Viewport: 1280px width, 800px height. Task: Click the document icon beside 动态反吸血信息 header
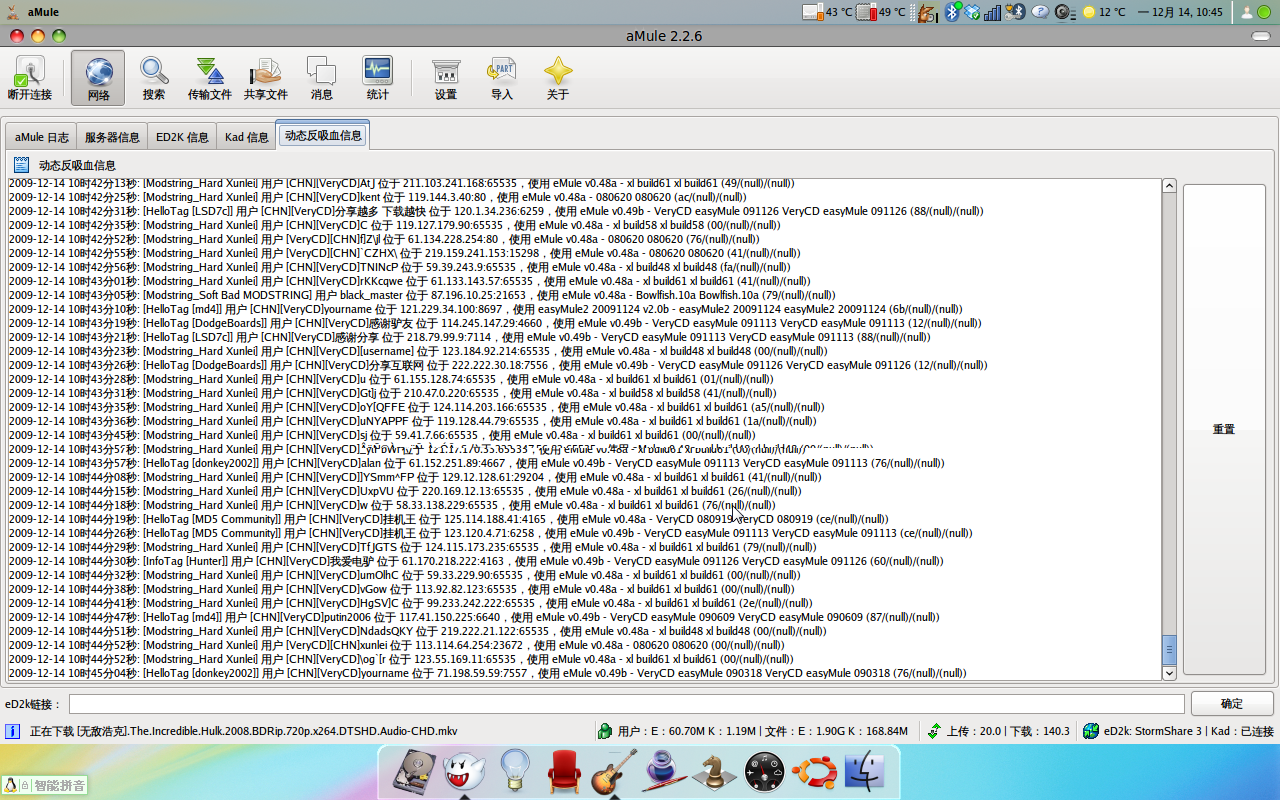point(22,165)
